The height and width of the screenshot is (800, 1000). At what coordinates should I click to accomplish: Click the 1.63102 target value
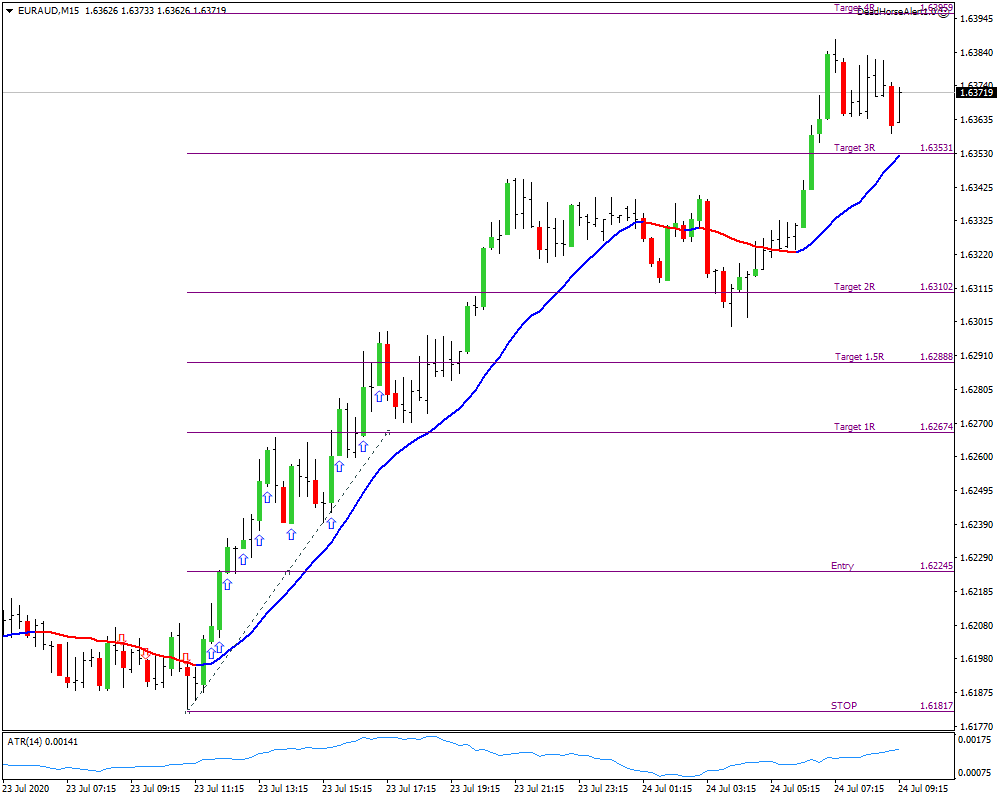point(936,287)
